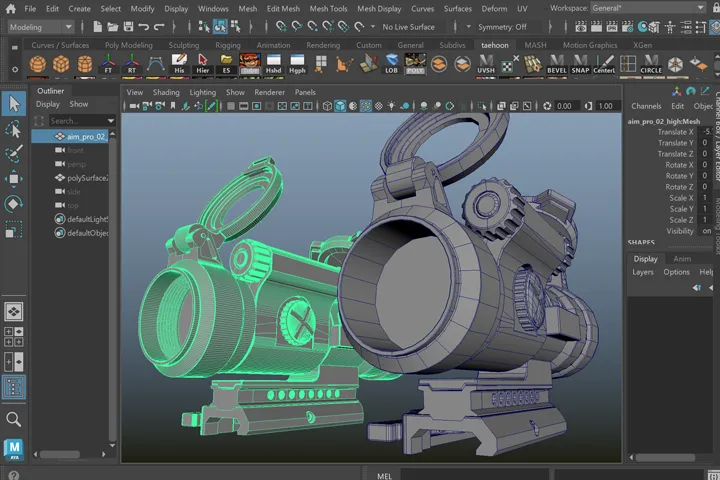Open the Hgph shelf window icon
720x480 pixels.
click(x=297, y=64)
